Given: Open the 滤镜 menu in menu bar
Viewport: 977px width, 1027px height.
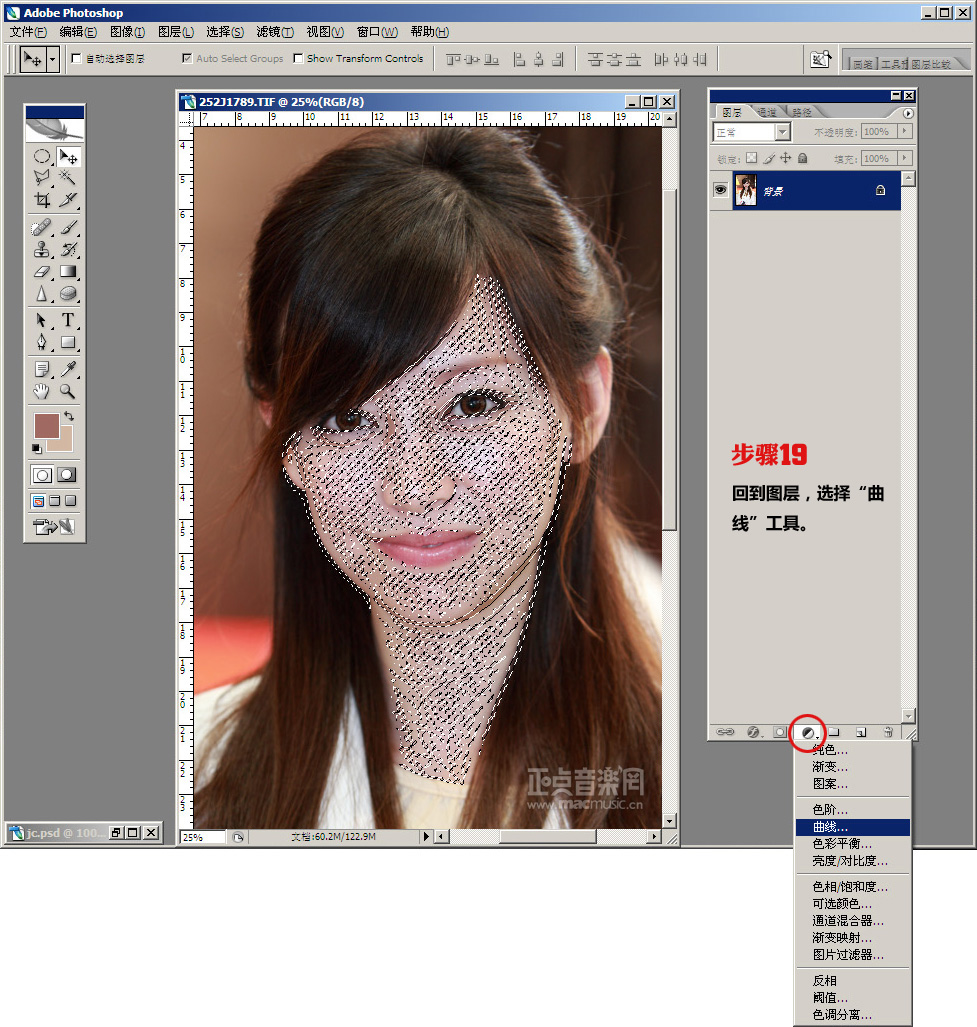Looking at the screenshot, I should (x=274, y=32).
